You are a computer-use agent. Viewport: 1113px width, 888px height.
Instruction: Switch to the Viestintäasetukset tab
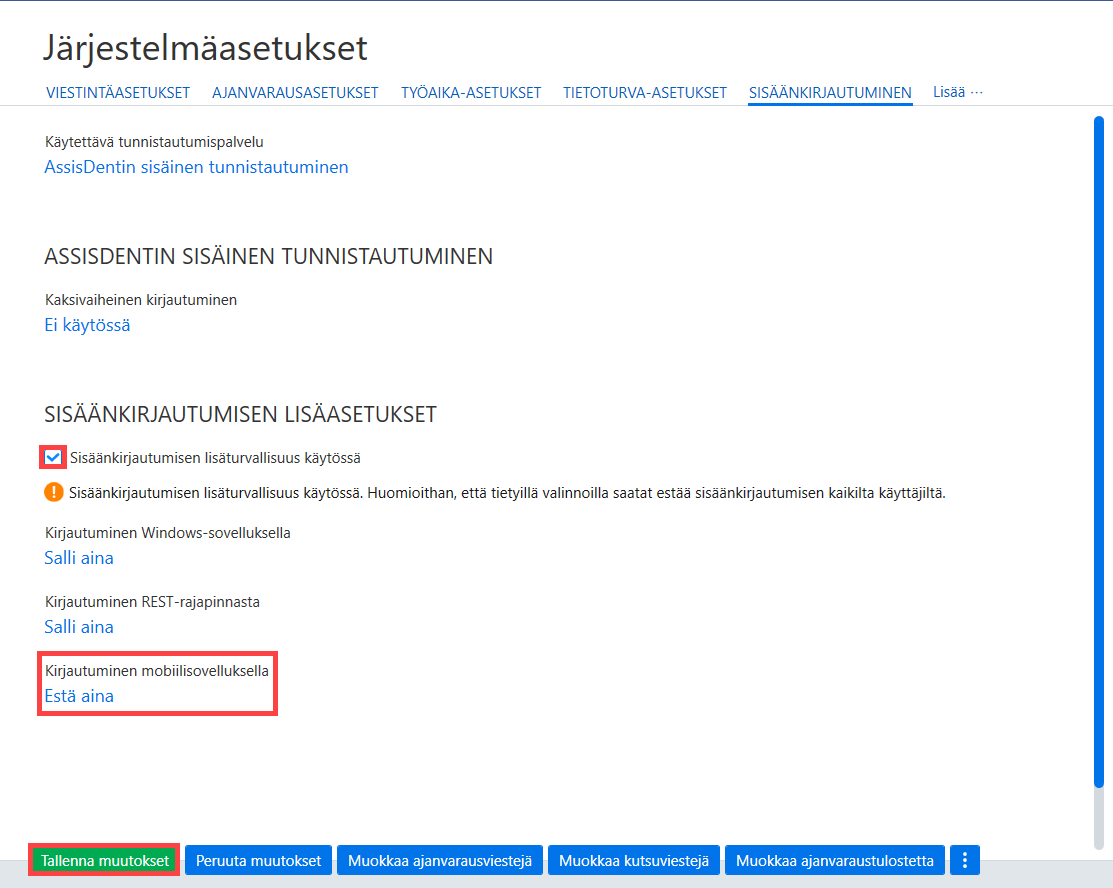118,93
